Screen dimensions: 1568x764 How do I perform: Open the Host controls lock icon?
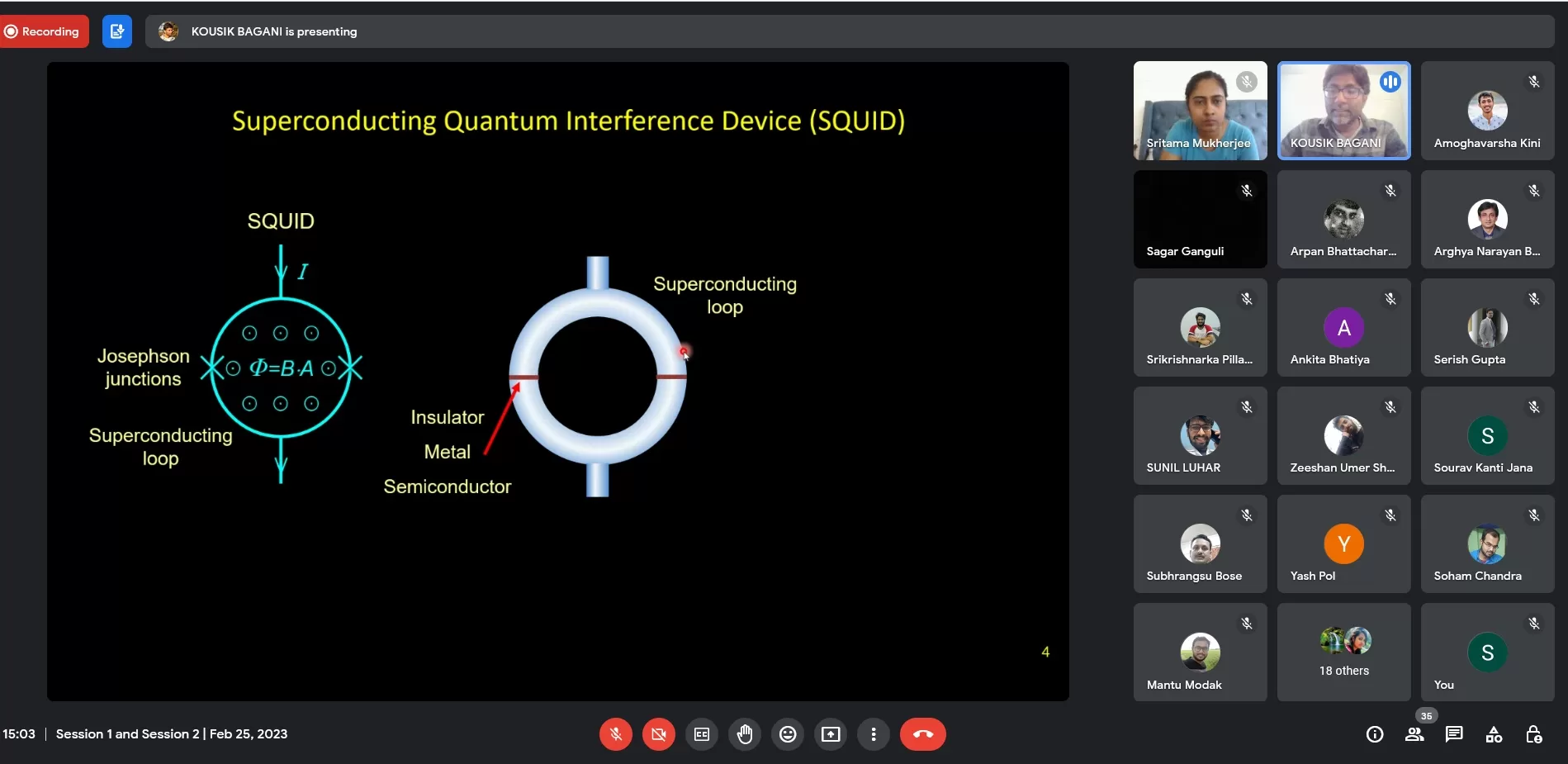click(1533, 734)
